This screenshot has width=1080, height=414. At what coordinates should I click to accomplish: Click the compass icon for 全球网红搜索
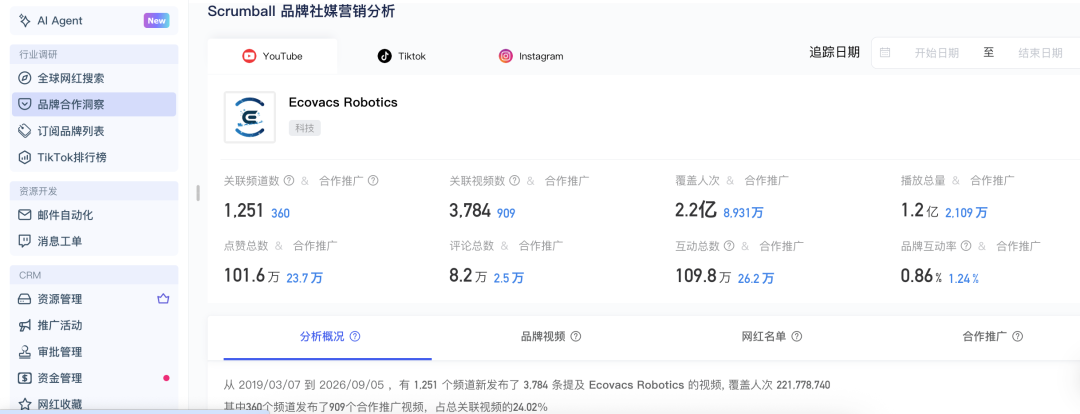coord(25,79)
